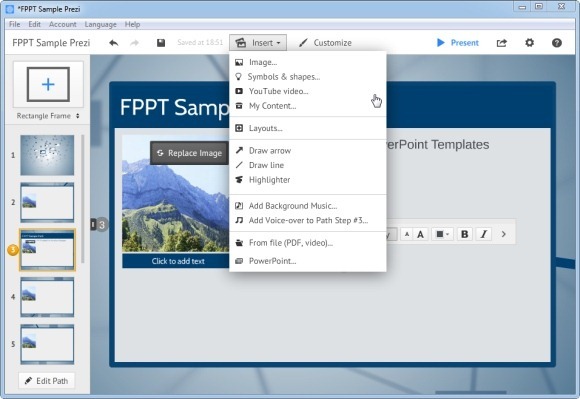Screen dimensions: 580x399
Task: Open the share icon in toolbar
Action: [x=502, y=43]
